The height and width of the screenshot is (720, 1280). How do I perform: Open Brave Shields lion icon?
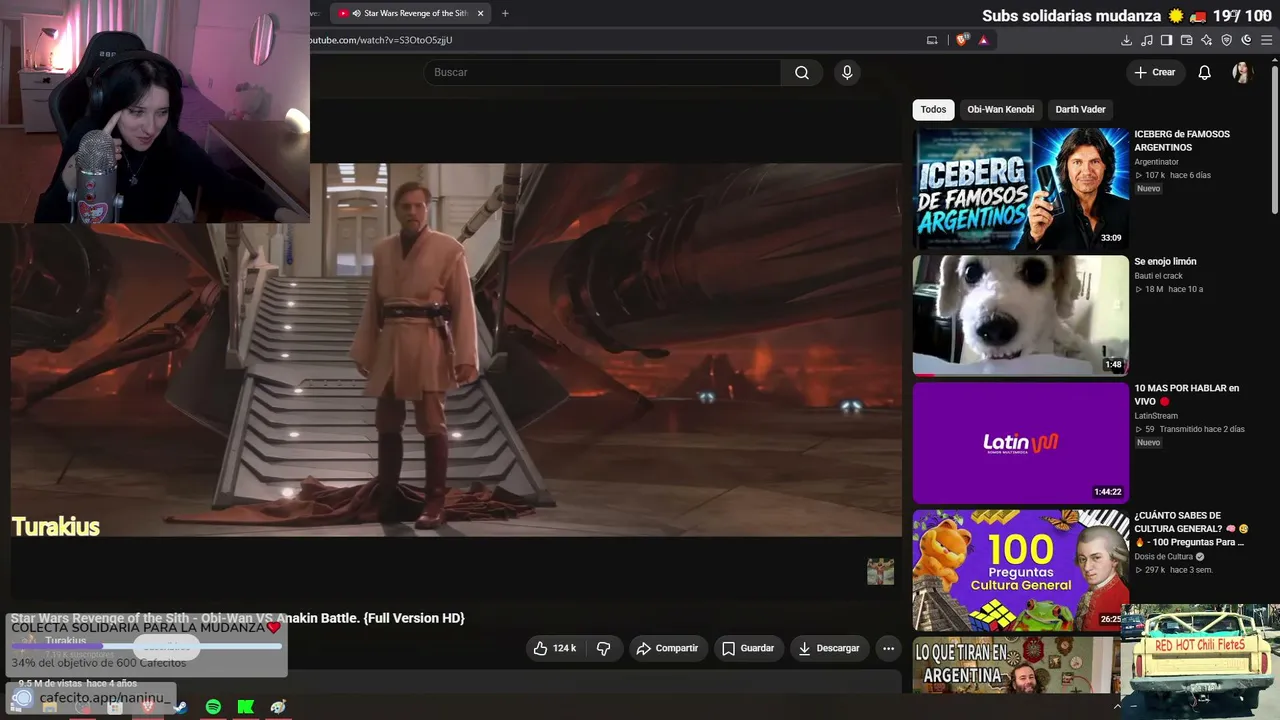962,40
